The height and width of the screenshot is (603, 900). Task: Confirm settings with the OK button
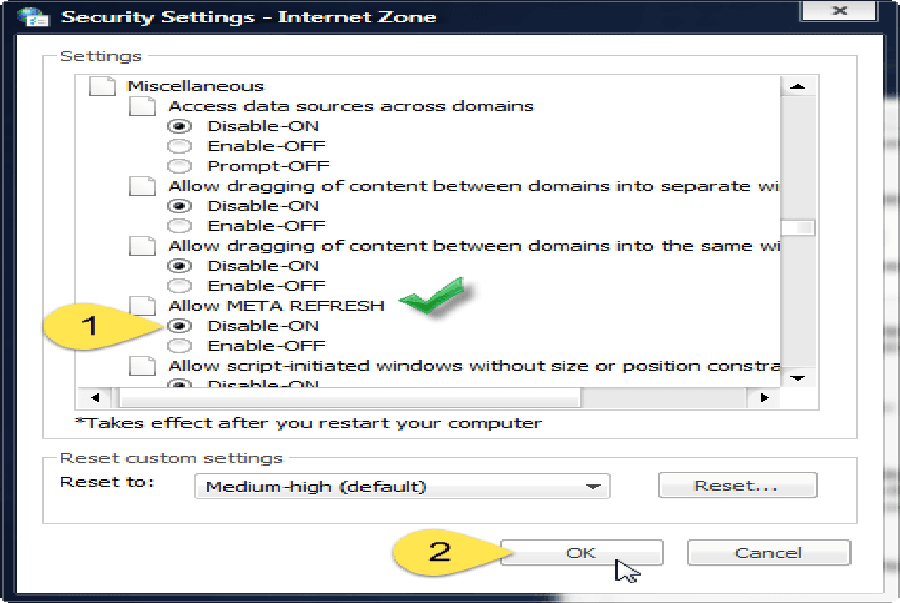click(x=581, y=553)
